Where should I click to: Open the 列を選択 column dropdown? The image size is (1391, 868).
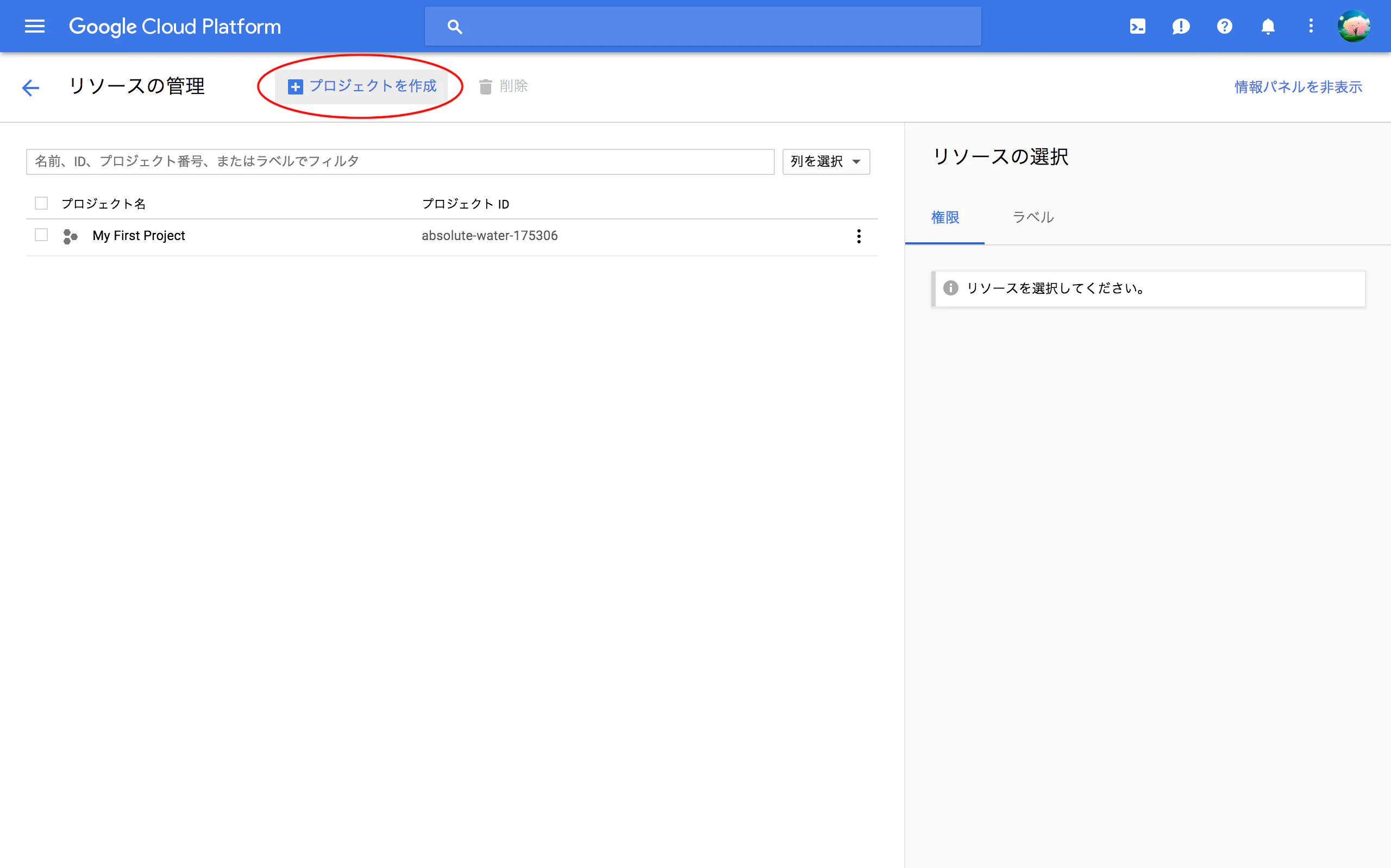(825, 161)
